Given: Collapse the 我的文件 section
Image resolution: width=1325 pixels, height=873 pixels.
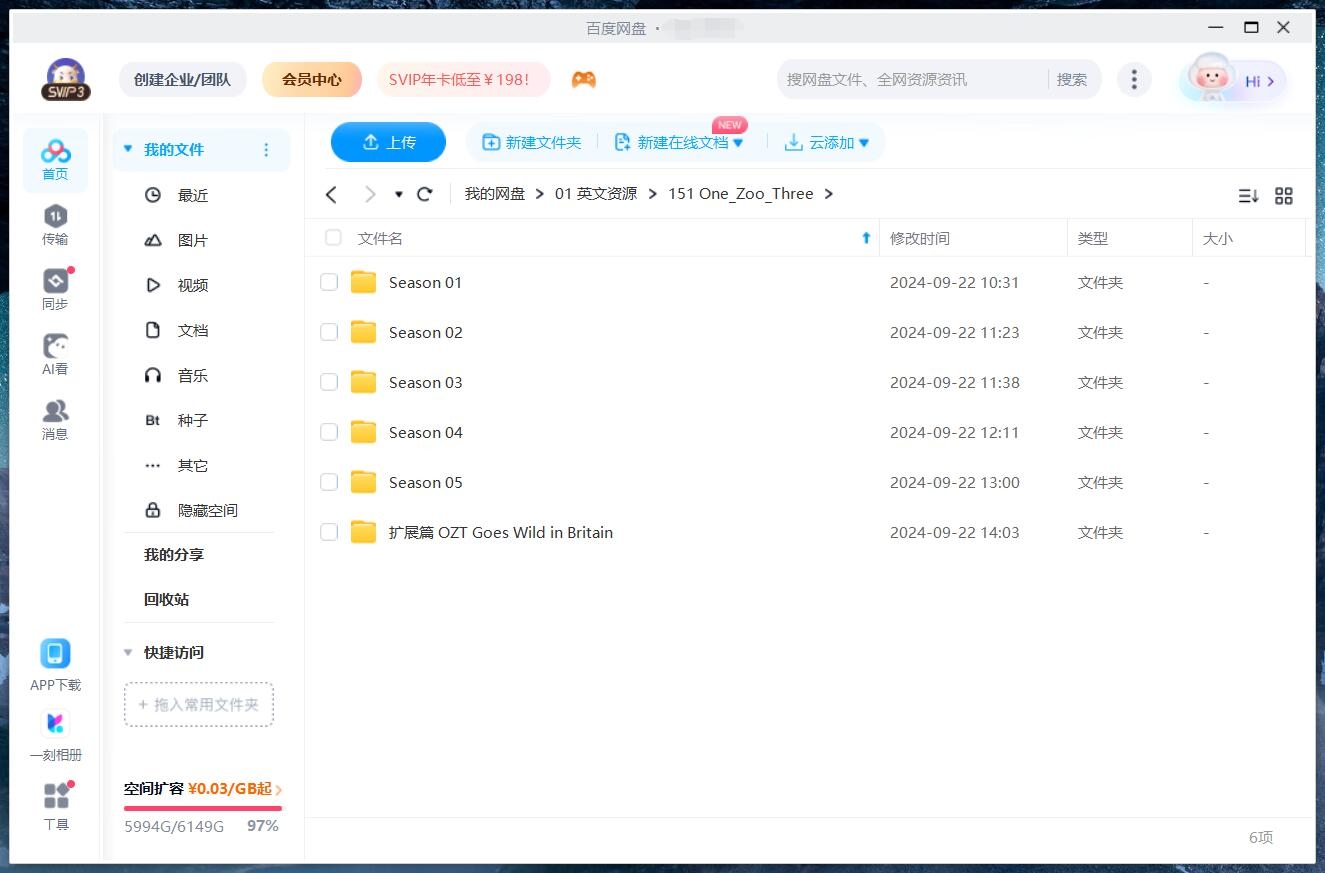Looking at the screenshot, I should [x=127, y=148].
